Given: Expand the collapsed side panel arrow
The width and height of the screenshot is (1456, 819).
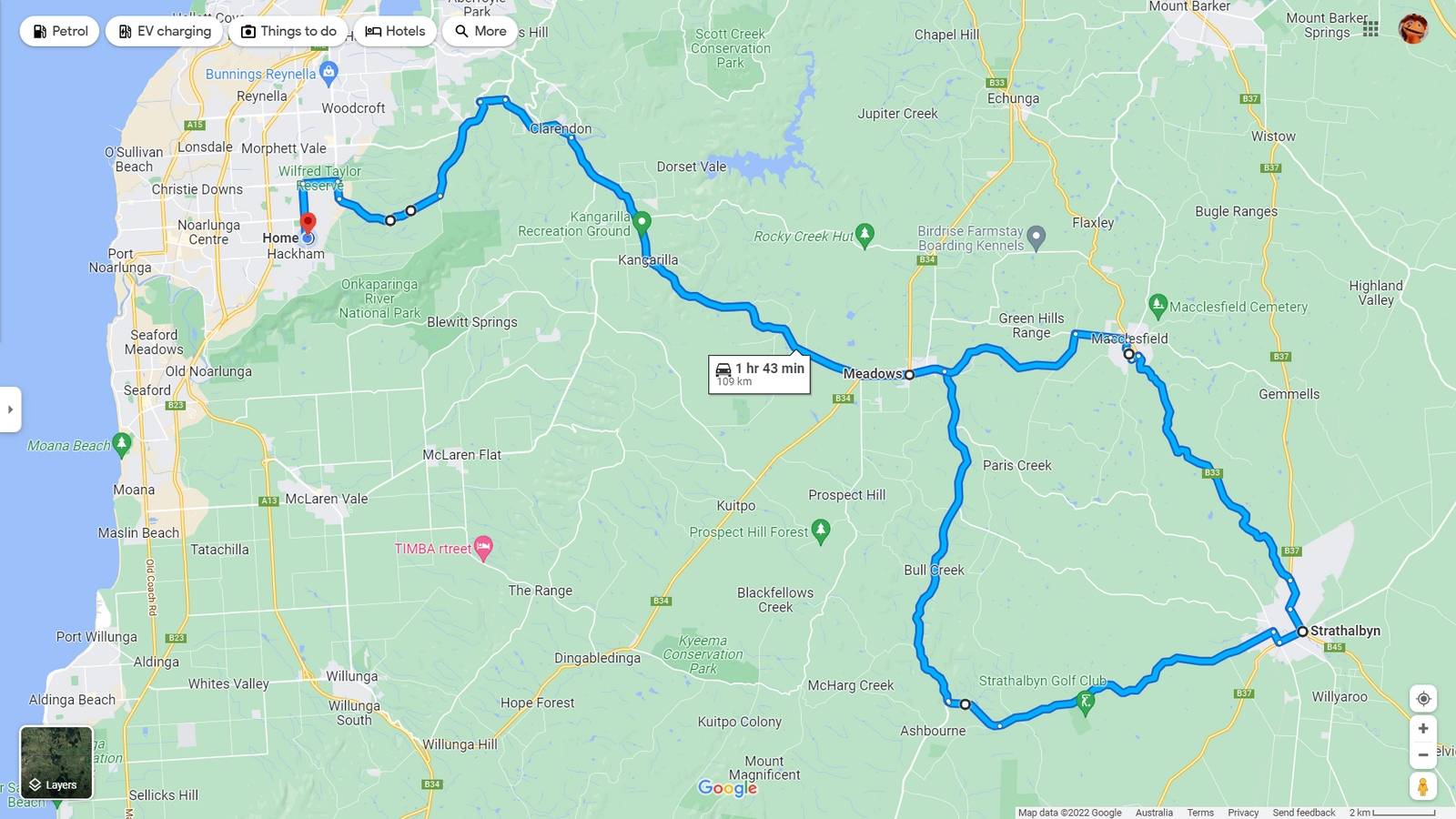Looking at the screenshot, I should pos(10,409).
